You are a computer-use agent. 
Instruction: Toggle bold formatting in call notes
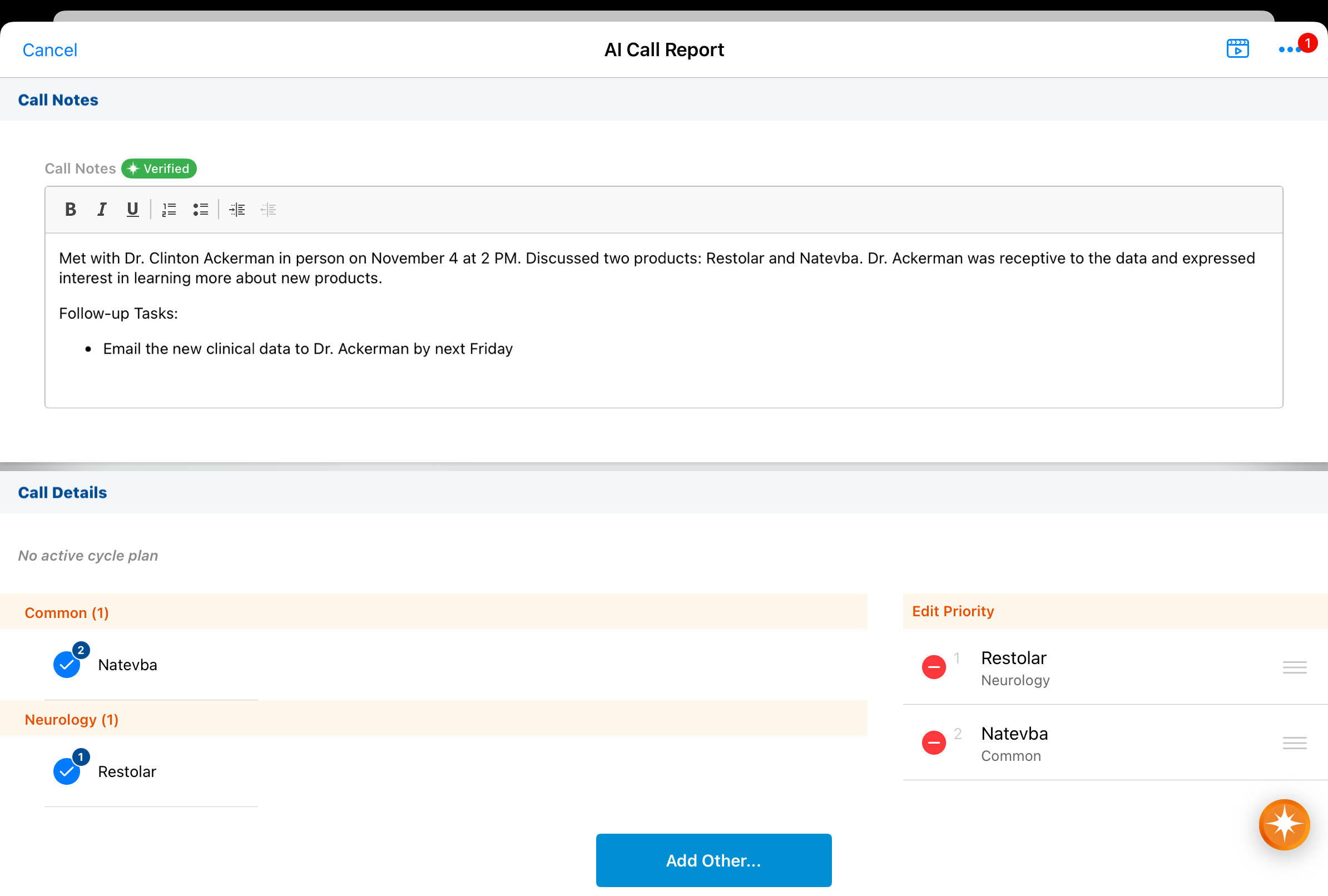(x=70, y=210)
